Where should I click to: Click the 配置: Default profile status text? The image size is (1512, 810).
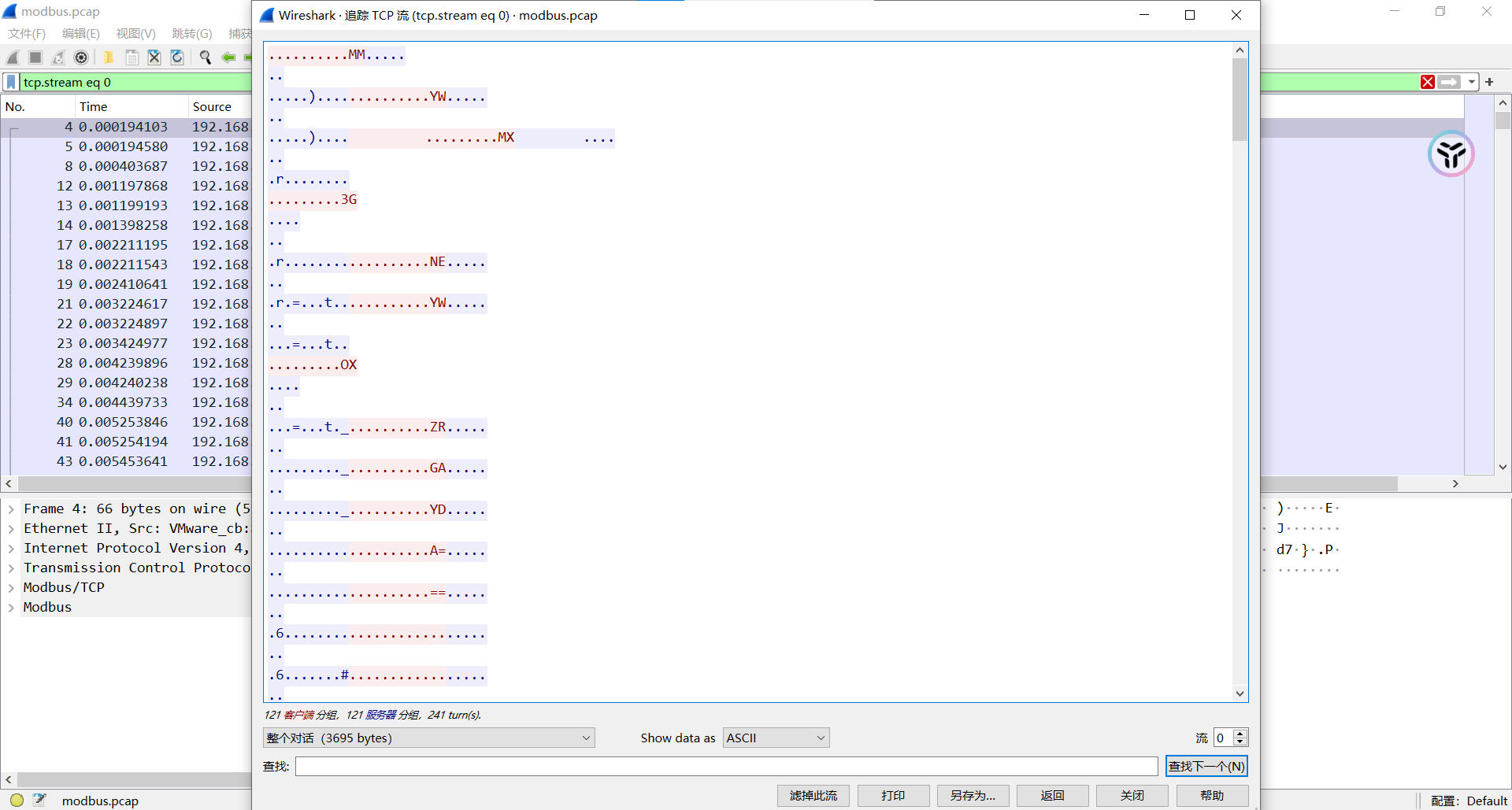pos(1469,801)
